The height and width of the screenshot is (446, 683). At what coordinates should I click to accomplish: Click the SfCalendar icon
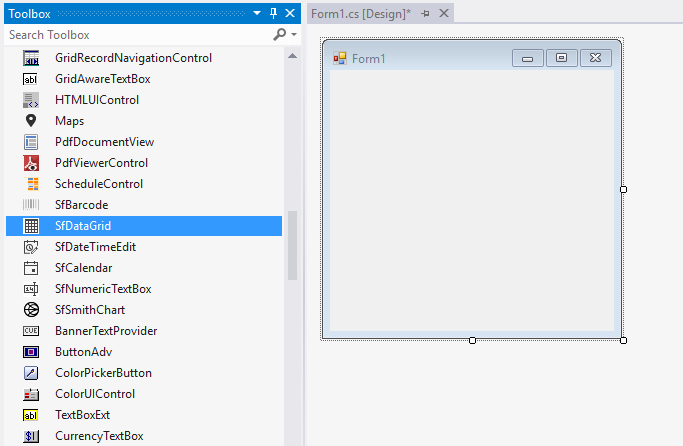(31, 268)
